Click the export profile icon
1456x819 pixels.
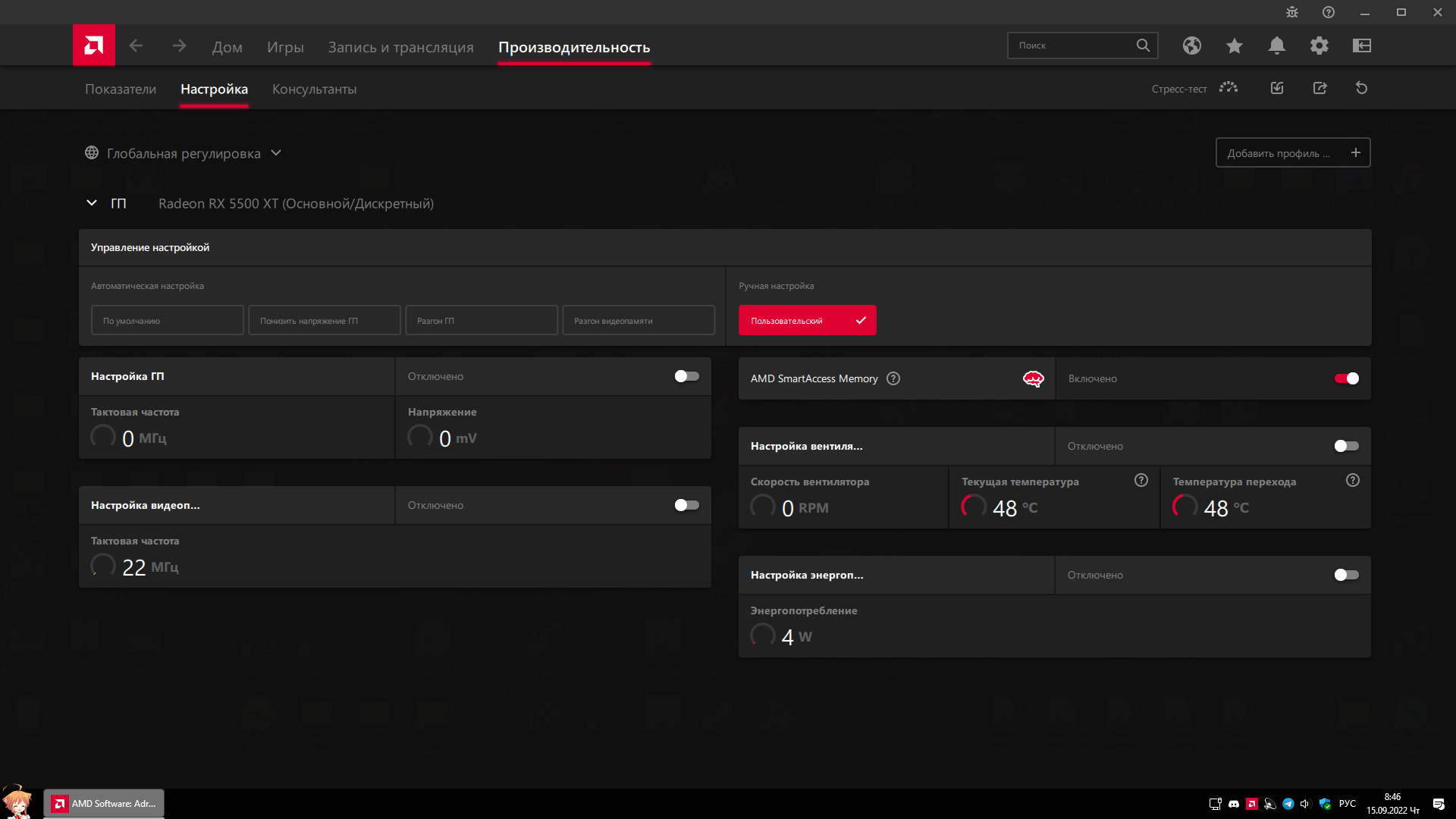pyautogui.click(x=1319, y=88)
